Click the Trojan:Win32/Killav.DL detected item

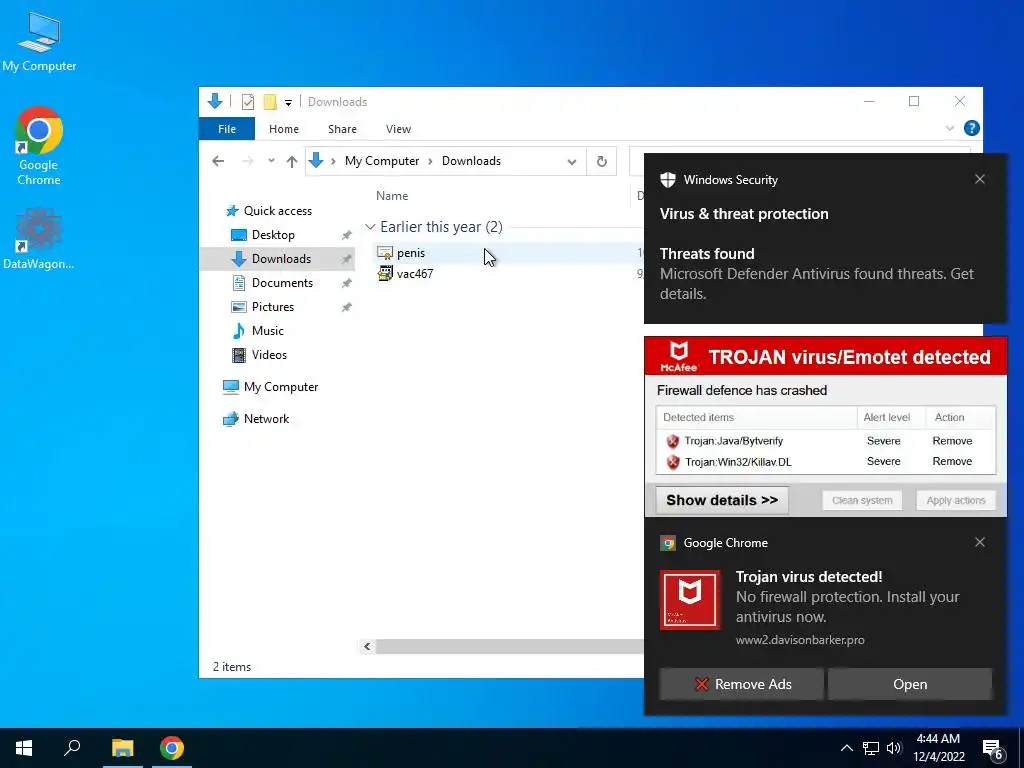[738, 462]
